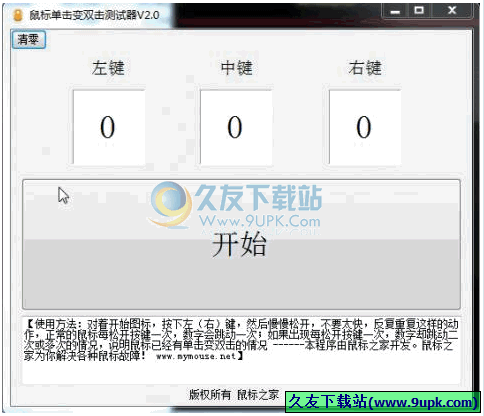Click the 清零 reset button

(x=28, y=40)
